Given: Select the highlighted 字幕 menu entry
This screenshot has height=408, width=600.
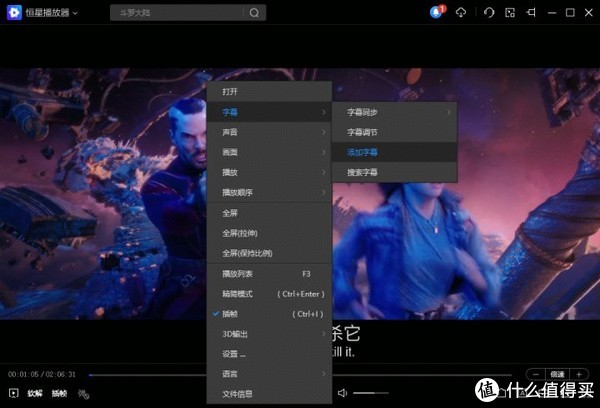Looking at the screenshot, I should coord(269,112).
